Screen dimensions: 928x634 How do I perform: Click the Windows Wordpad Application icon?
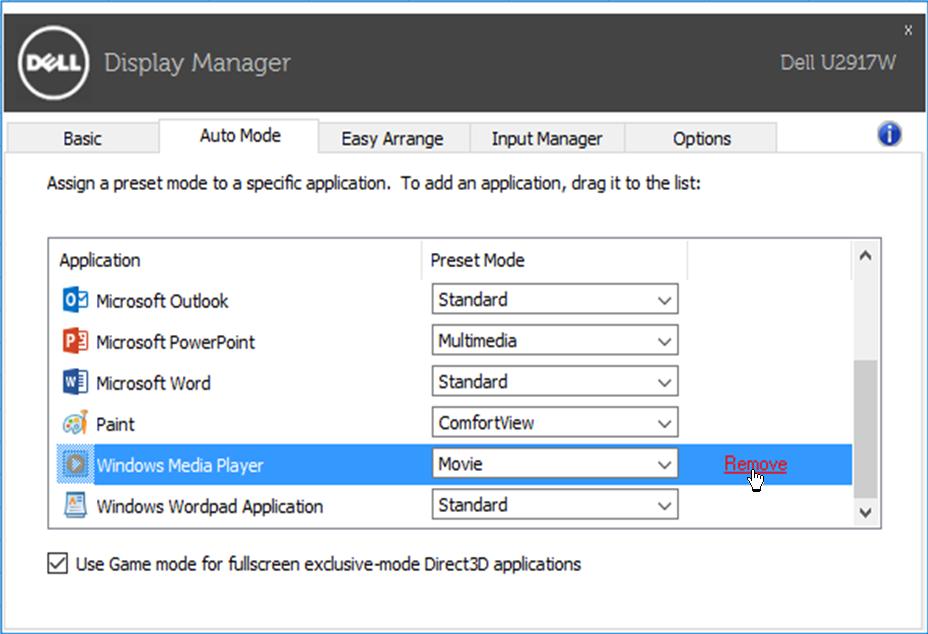(75, 506)
